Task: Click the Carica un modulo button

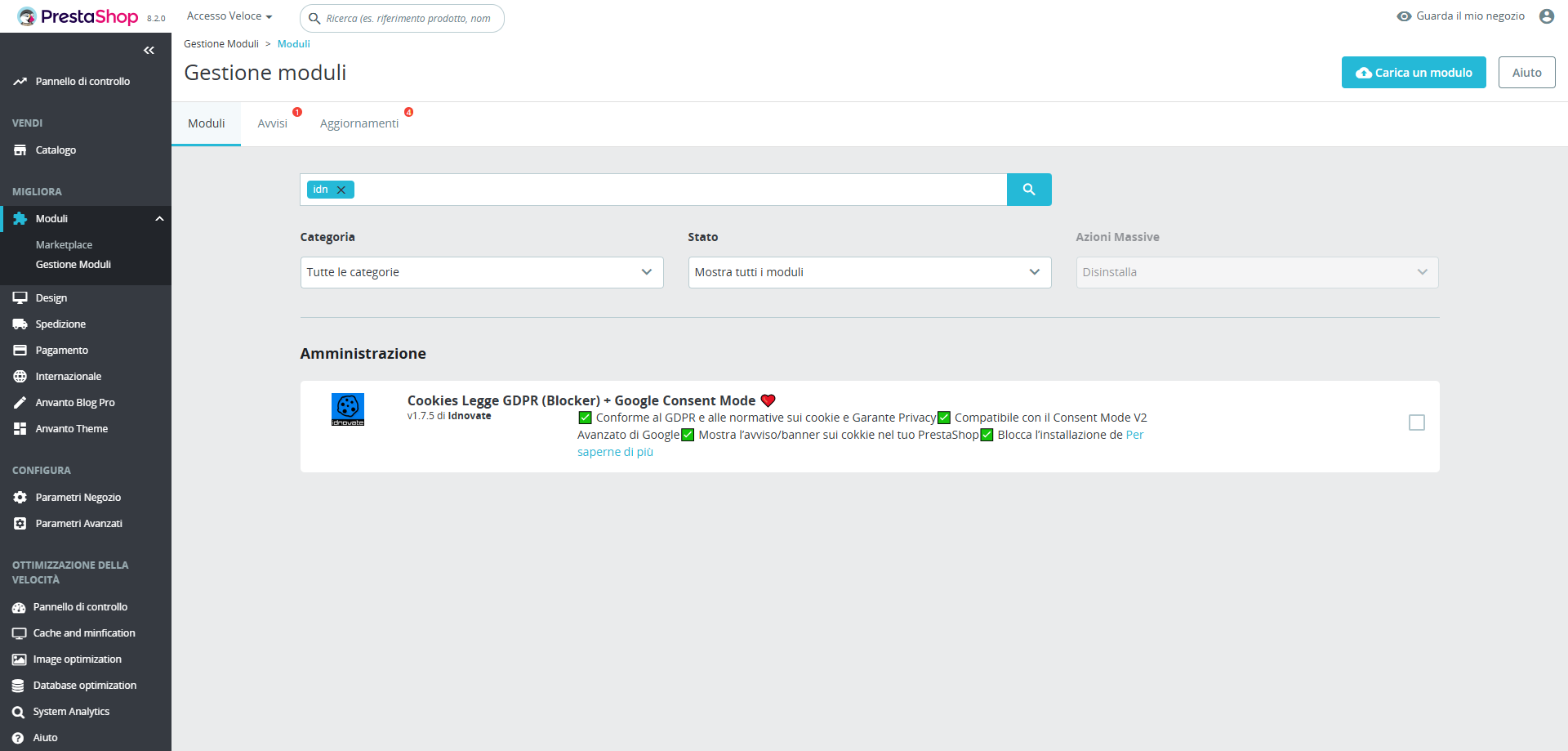Action: (x=1414, y=73)
